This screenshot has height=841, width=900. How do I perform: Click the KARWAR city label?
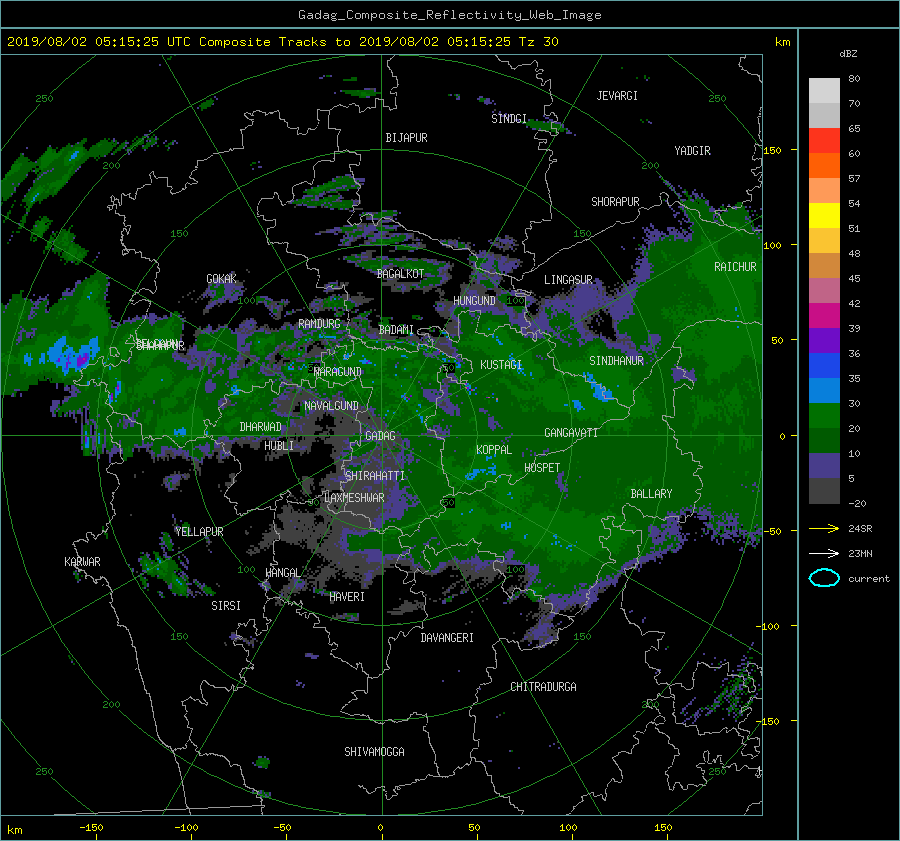[x=82, y=561]
